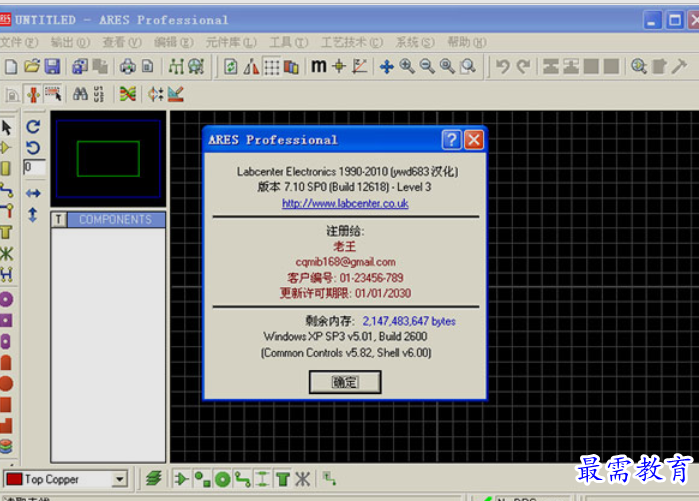Click the horizontal mirror flip icon
Image resolution: width=699 pixels, height=501 pixels.
33,193
